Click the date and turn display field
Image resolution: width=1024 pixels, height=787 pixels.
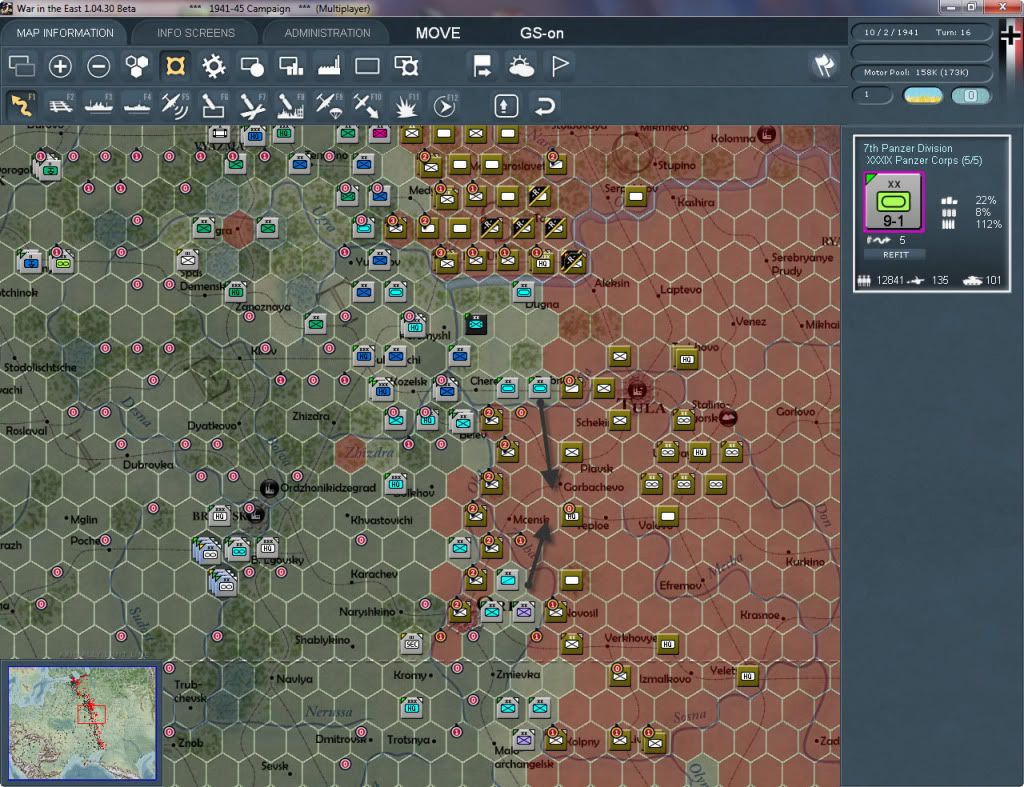click(921, 32)
